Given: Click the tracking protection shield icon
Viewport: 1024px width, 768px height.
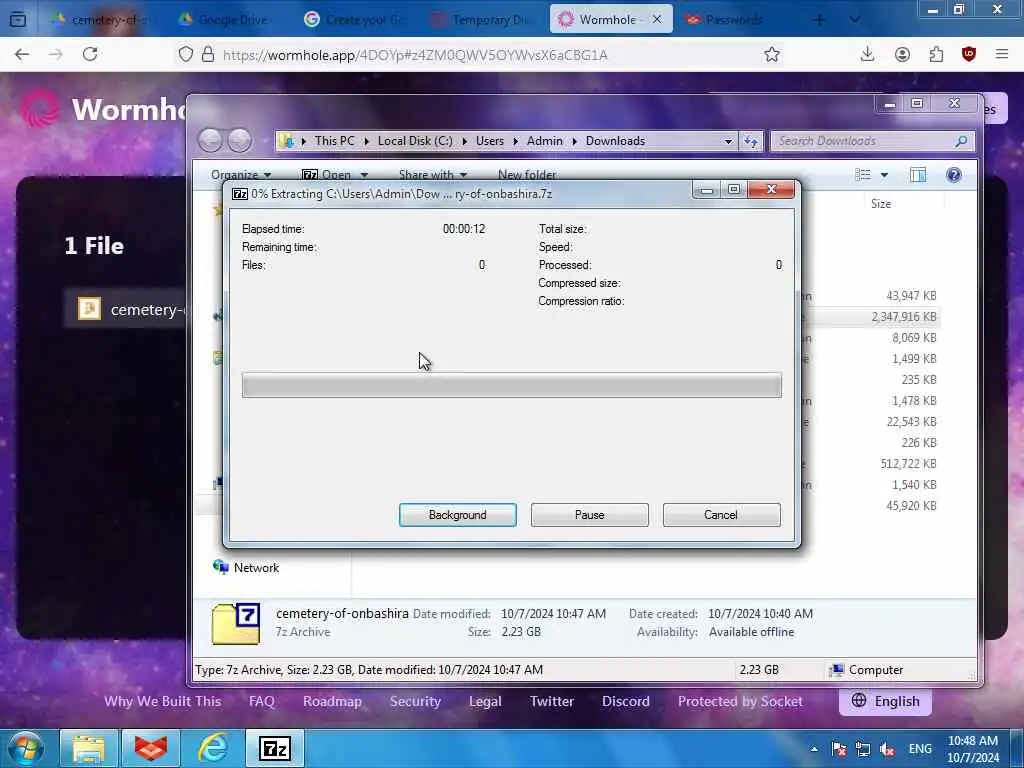Looking at the screenshot, I should pyautogui.click(x=185, y=54).
